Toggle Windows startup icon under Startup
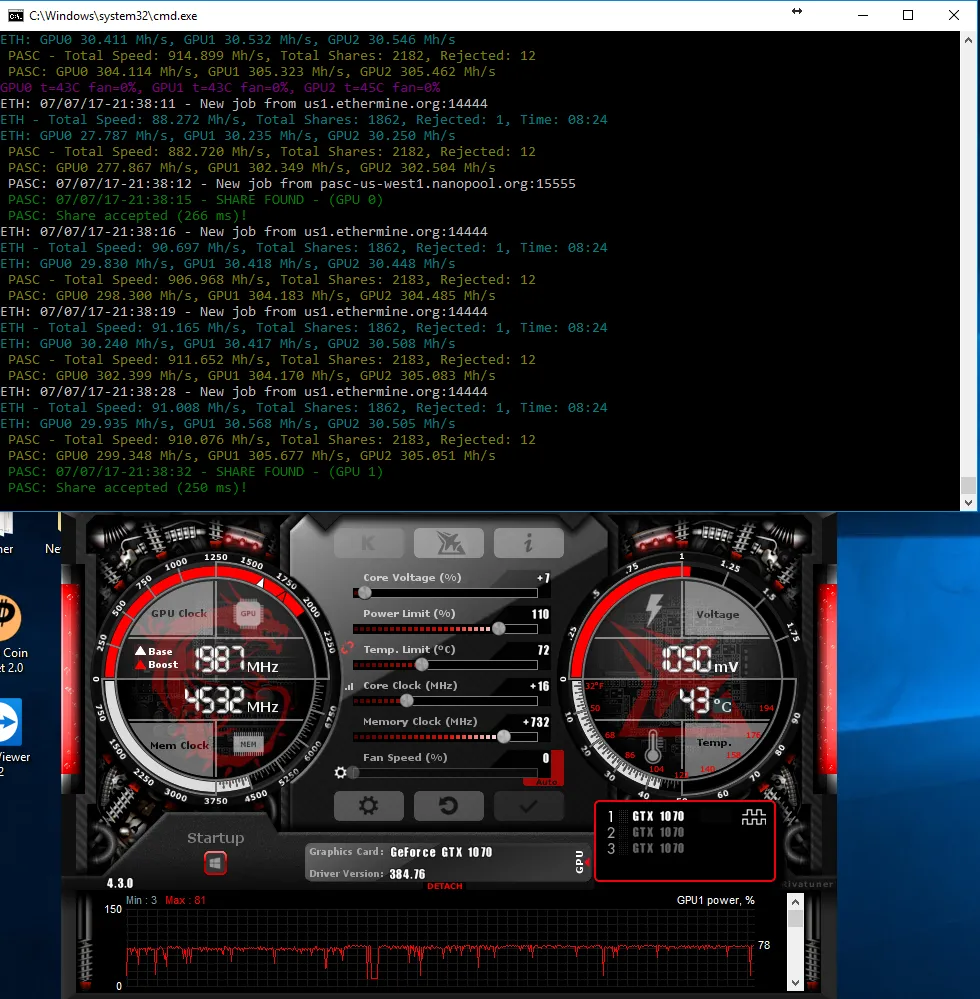980x999 pixels. click(x=215, y=863)
